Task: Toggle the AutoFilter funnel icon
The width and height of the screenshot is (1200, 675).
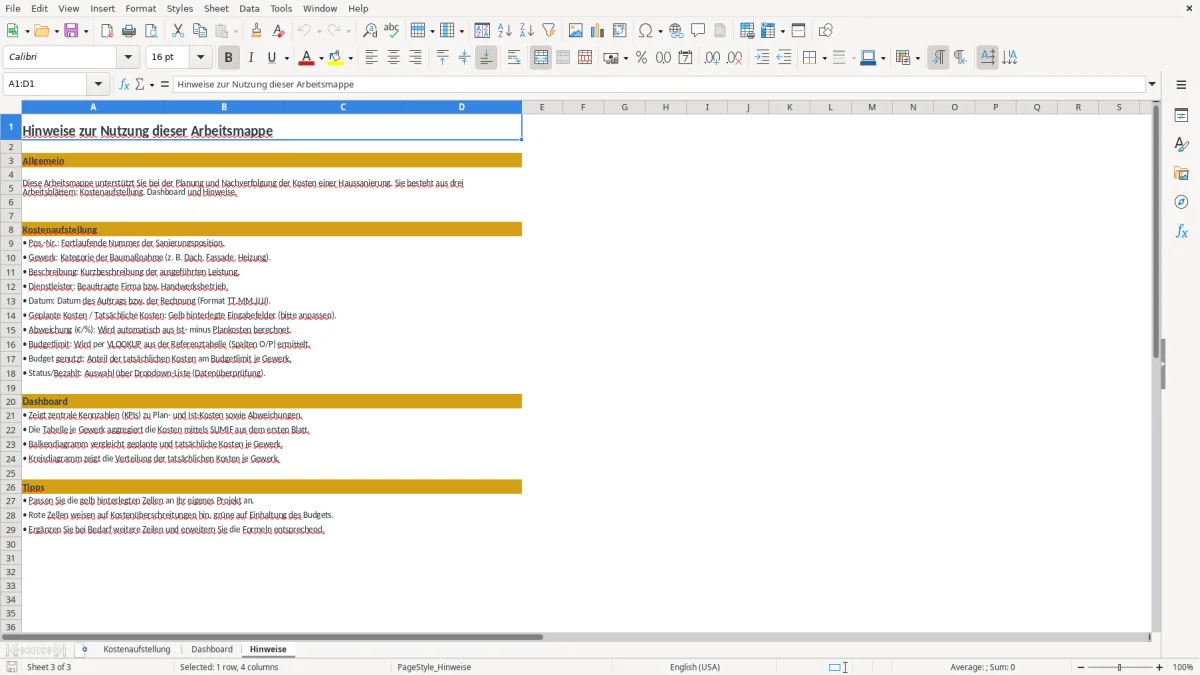Action: 549,31
